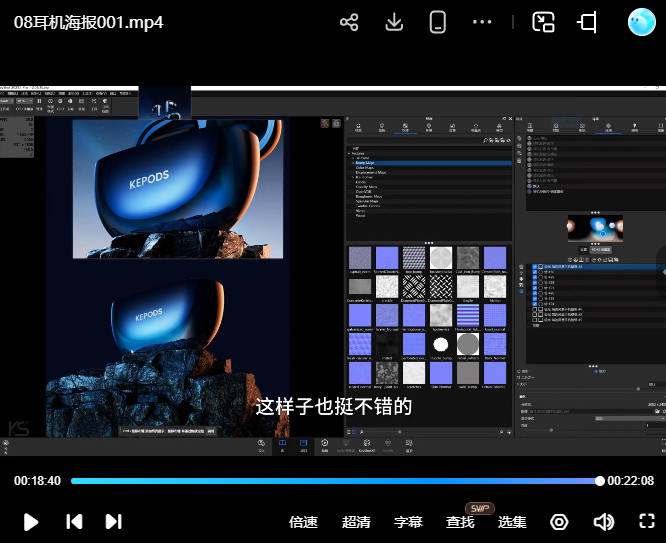The image size is (666, 543).
Task: Open the HDRI editor button below the preview
Action: tap(600, 249)
